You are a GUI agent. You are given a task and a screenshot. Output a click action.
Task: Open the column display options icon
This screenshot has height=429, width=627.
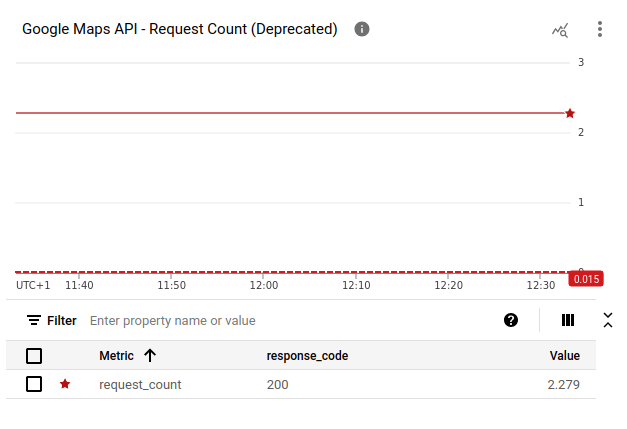[x=568, y=320]
